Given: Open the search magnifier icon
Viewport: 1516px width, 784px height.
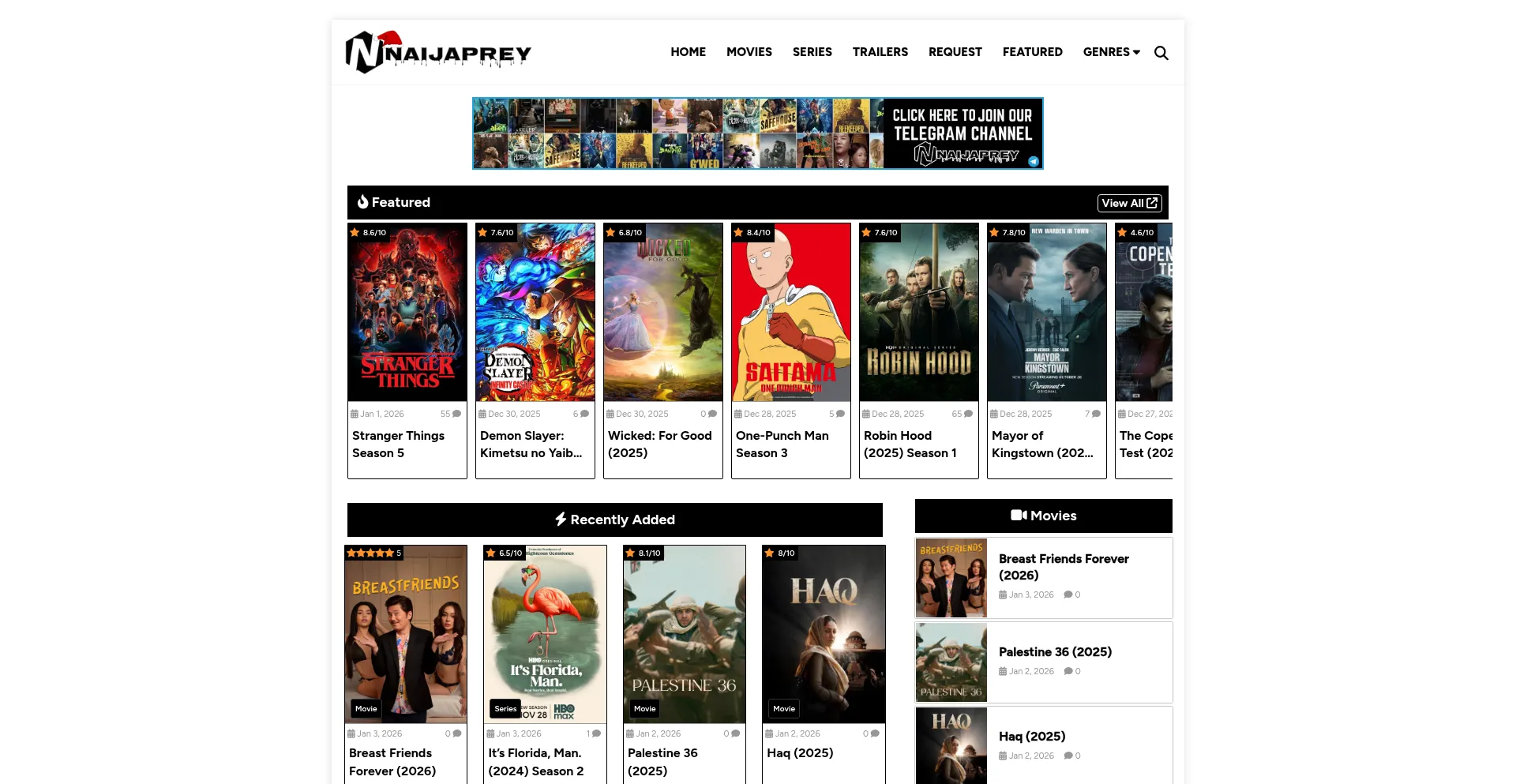Looking at the screenshot, I should (1161, 52).
